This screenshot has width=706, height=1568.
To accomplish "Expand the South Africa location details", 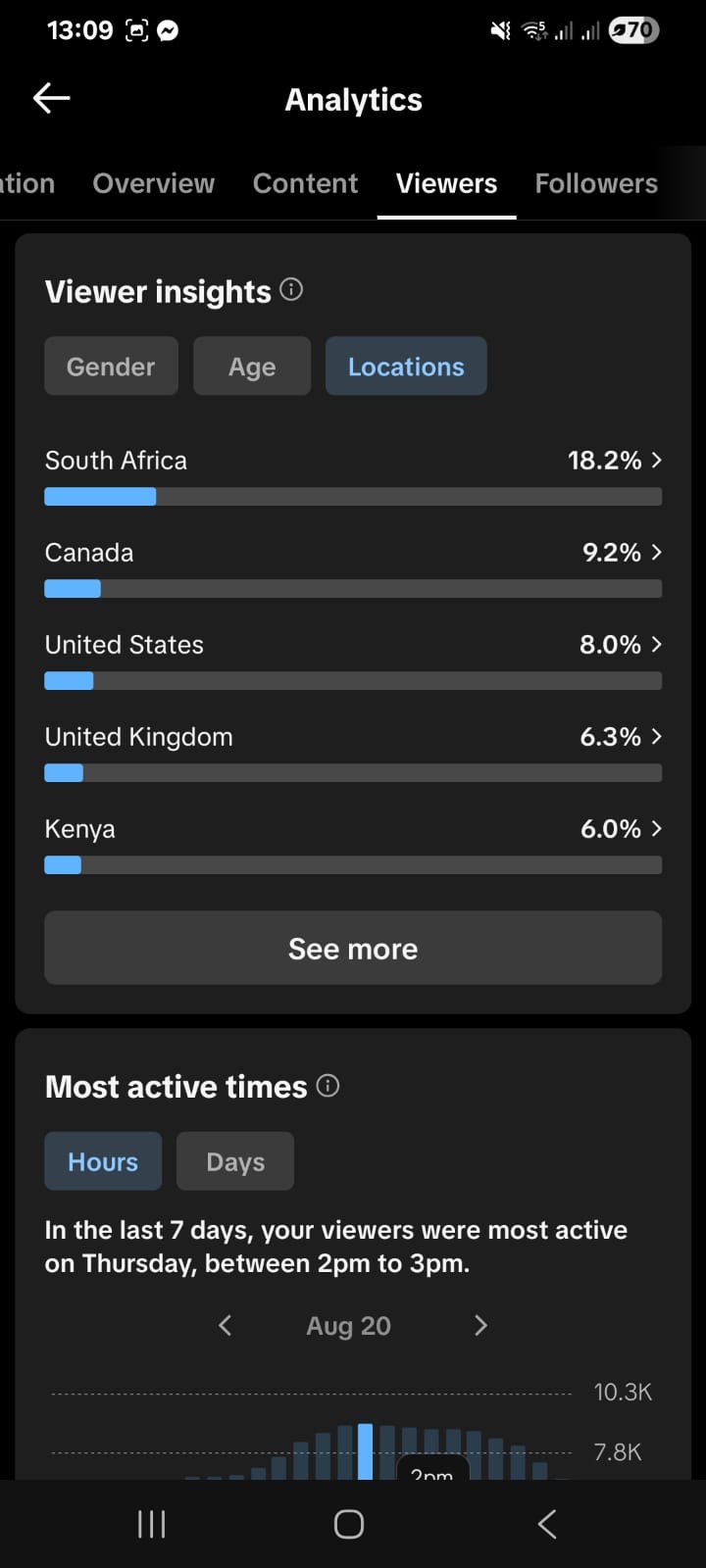I will [353, 476].
